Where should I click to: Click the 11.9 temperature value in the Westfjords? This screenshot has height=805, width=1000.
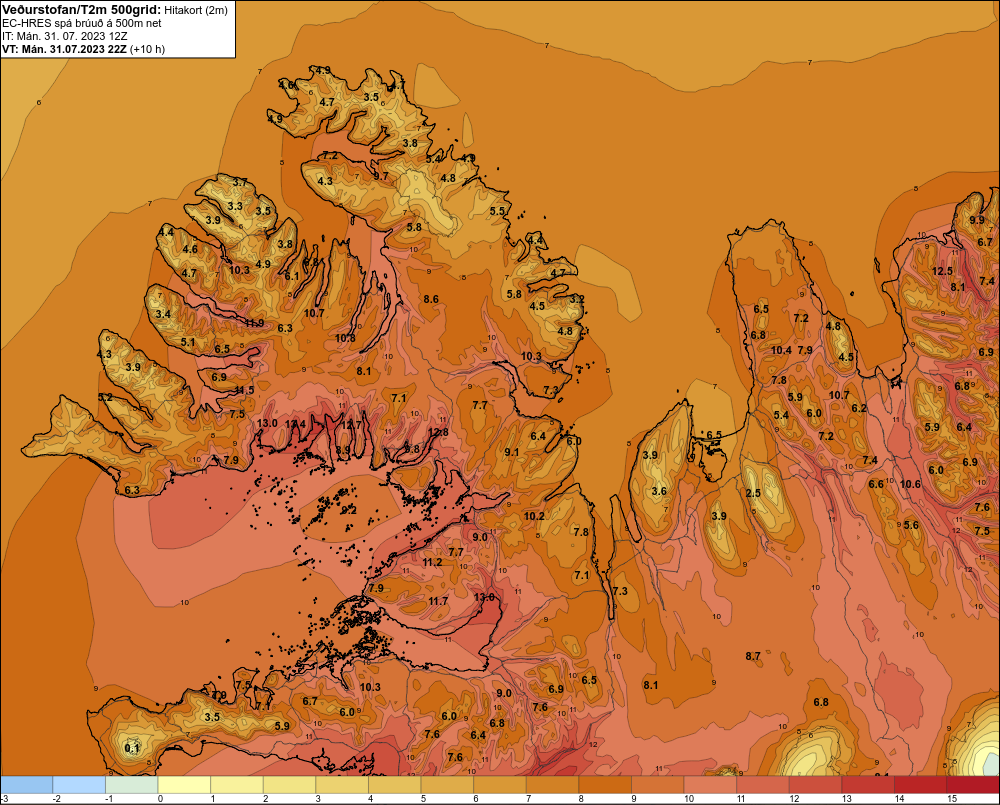tap(254, 323)
